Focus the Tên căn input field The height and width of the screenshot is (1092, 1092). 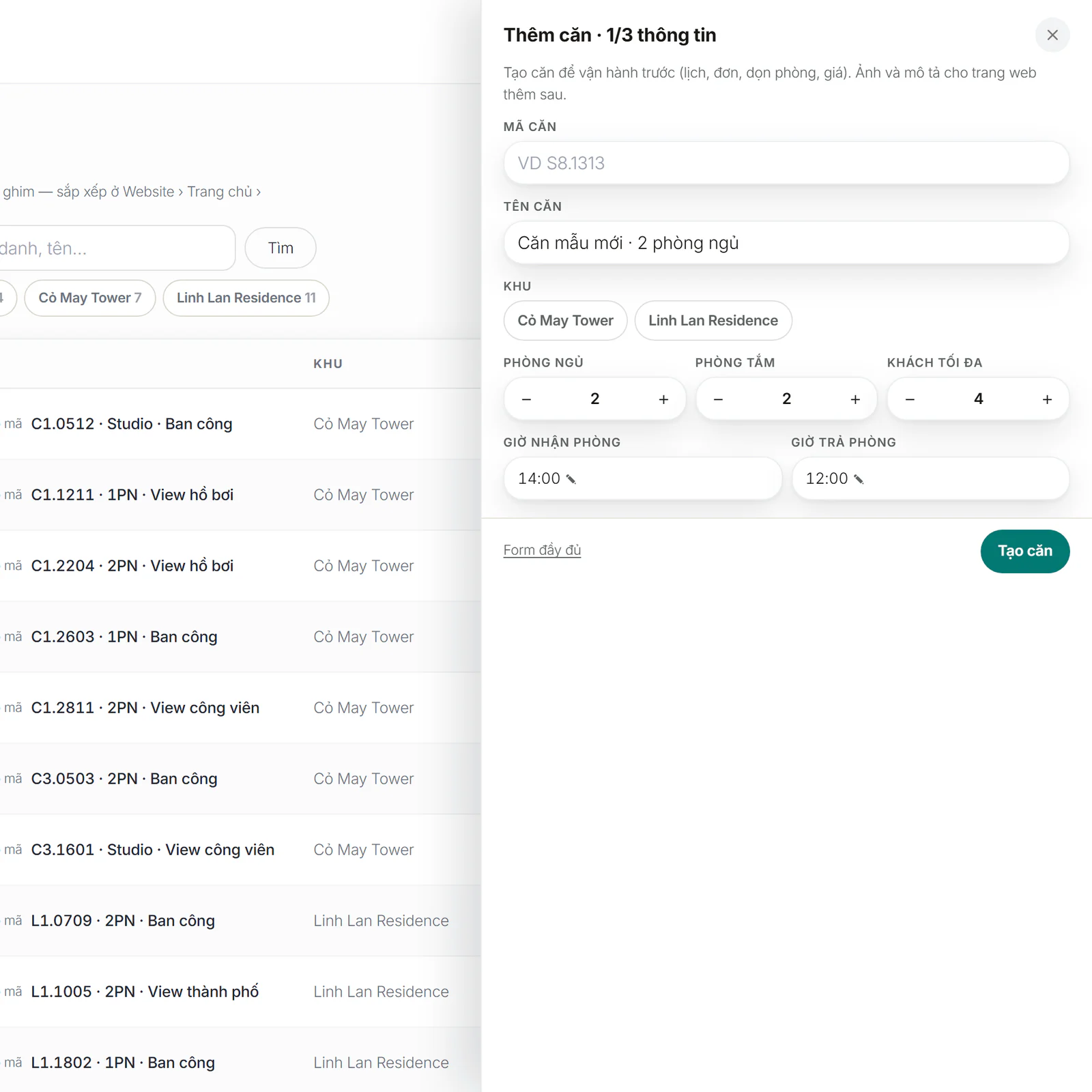[786, 243]
